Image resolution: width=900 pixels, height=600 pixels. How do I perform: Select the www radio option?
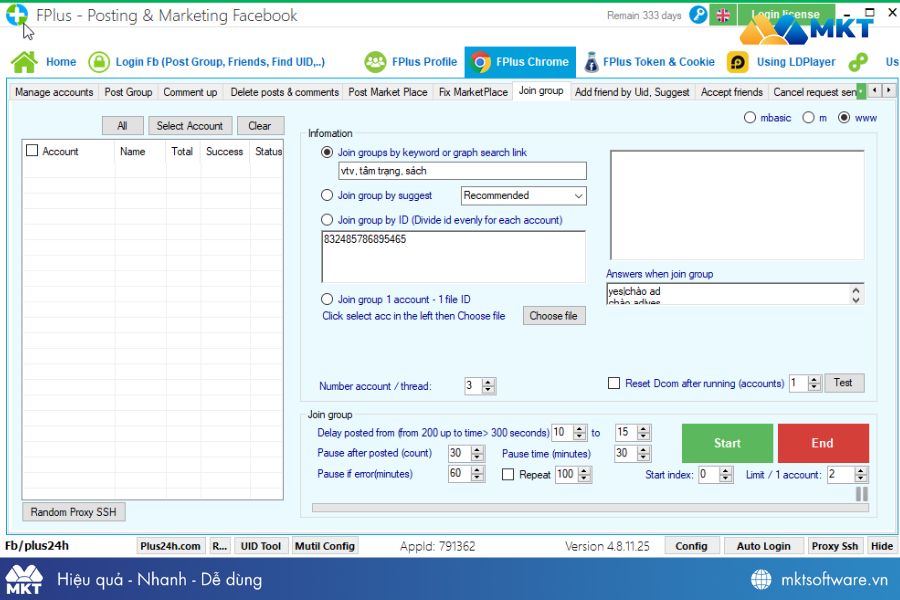pyautogui.click(x=844, y=118)
